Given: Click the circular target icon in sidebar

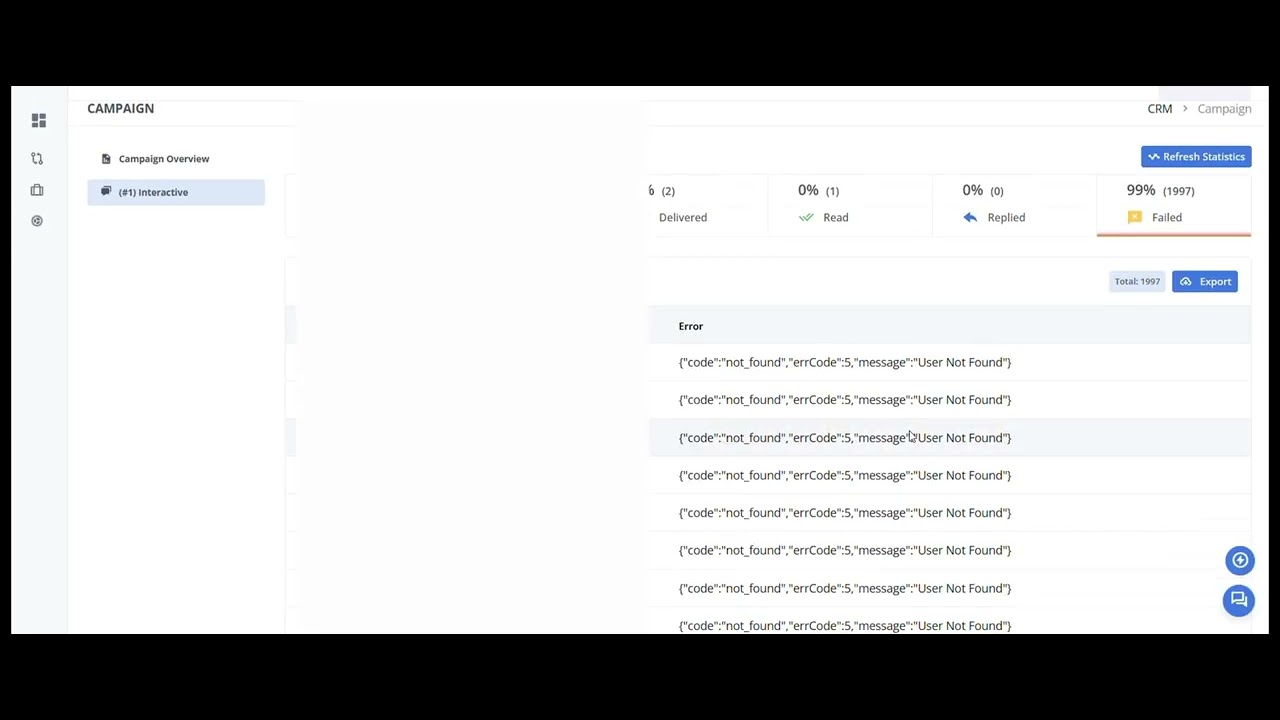Looking at the screenshot, I should 37,221.
